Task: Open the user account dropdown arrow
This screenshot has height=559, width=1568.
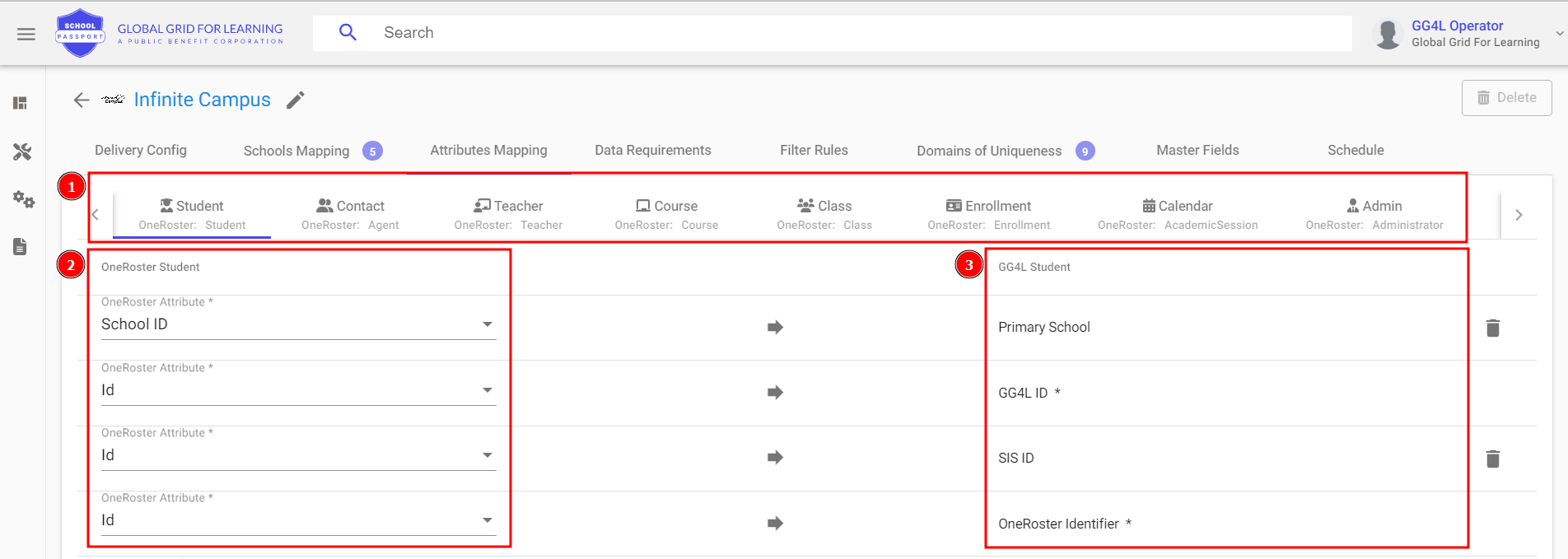Action: pyautogui.click(x=1559, y=34)
